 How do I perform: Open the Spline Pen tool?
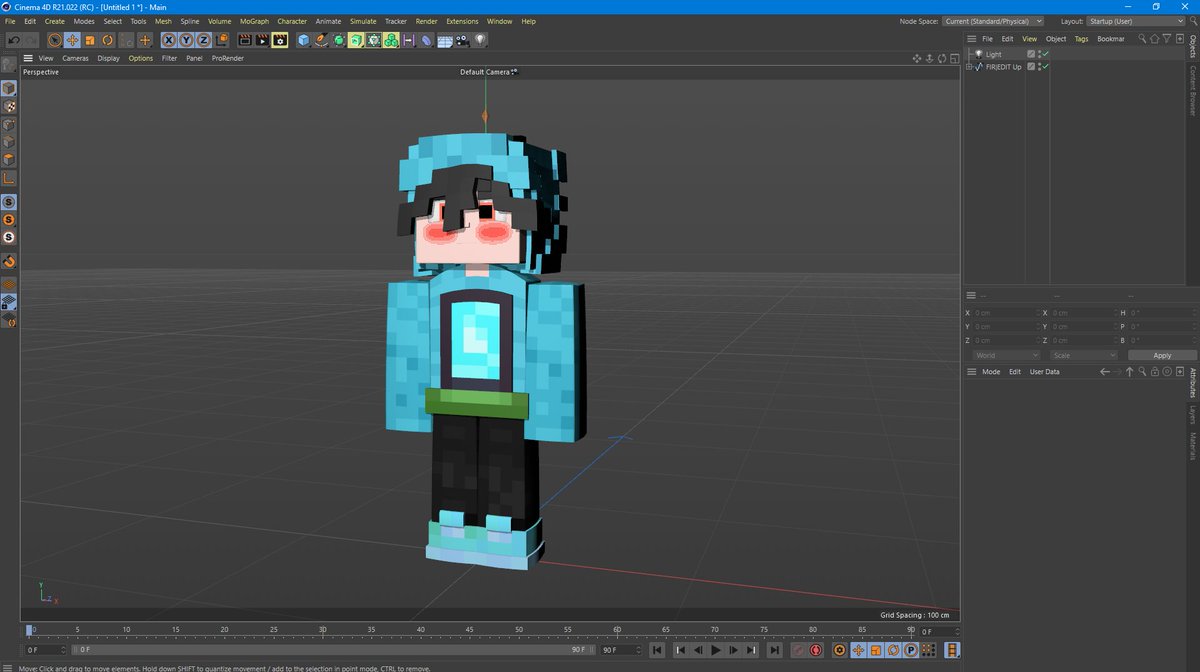(321, 40)
